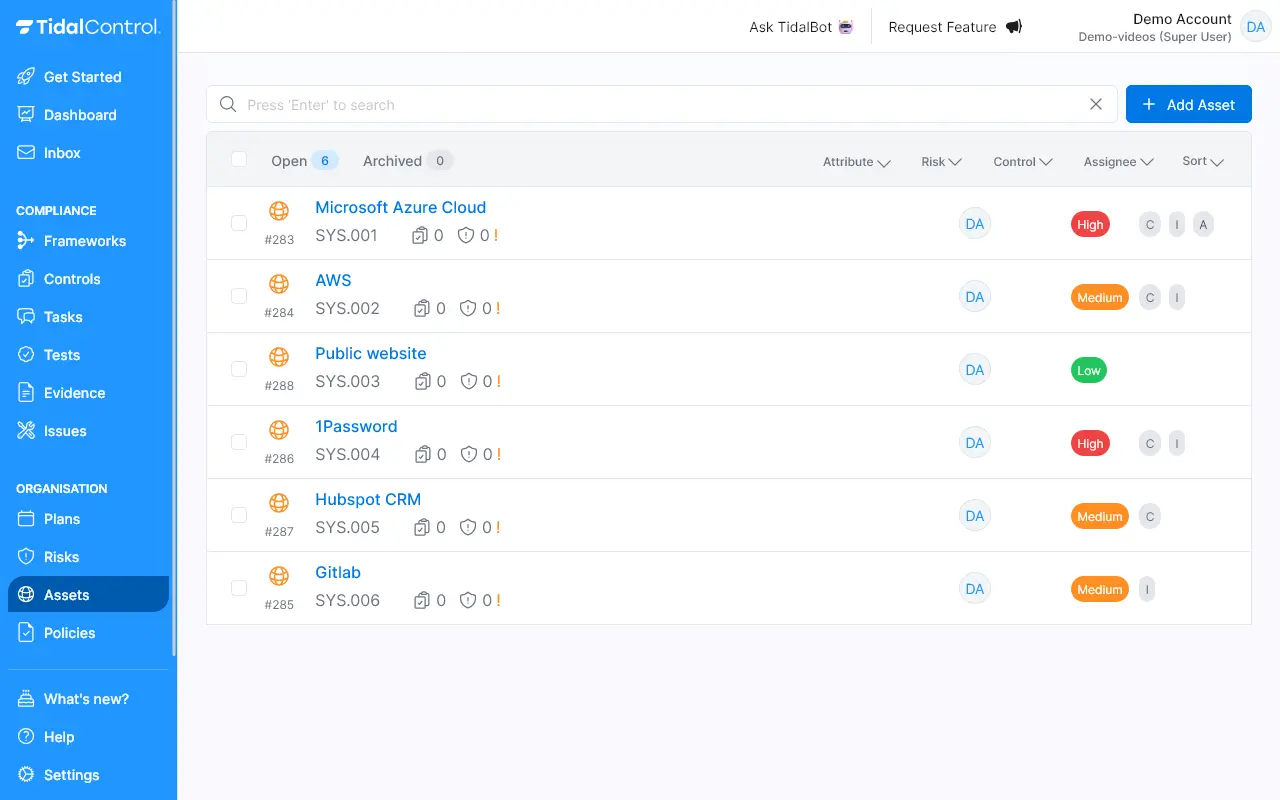The height and width of the screenshot is (800, 1280).
Task: Click the globe icon of Gitlab asset
Action: tap(279, 576)
